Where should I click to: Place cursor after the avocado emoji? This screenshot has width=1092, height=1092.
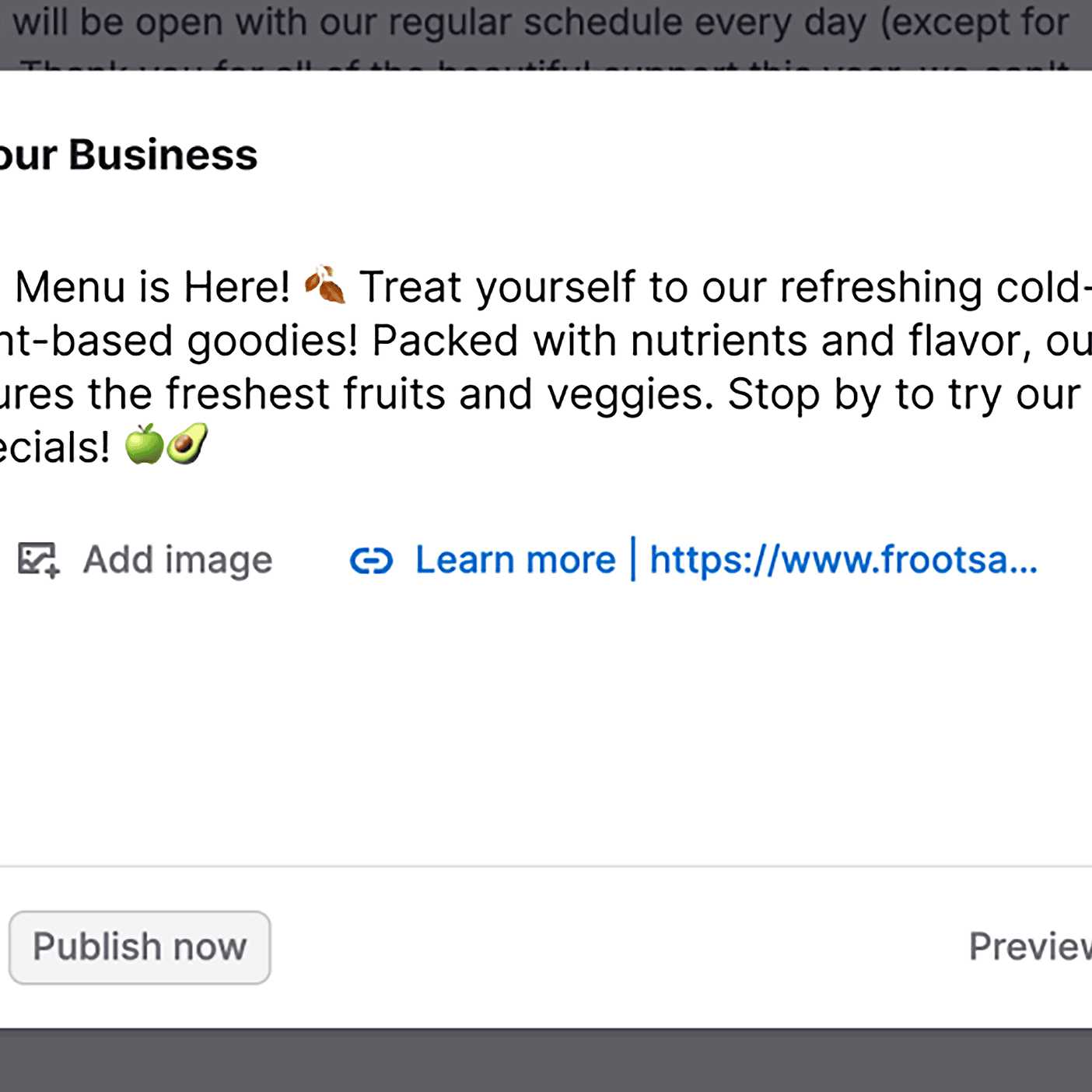(x=210, y=446)
